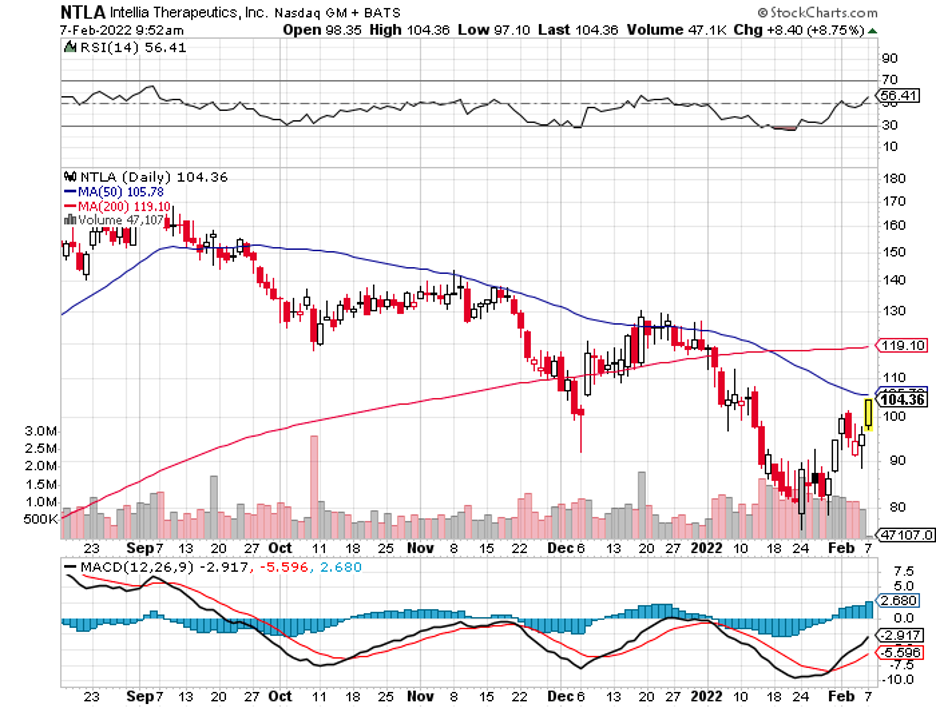Click the 180 price axis label
Image resolution: width=936 pixels, height=708 pixels.
[x=894, y=178]
